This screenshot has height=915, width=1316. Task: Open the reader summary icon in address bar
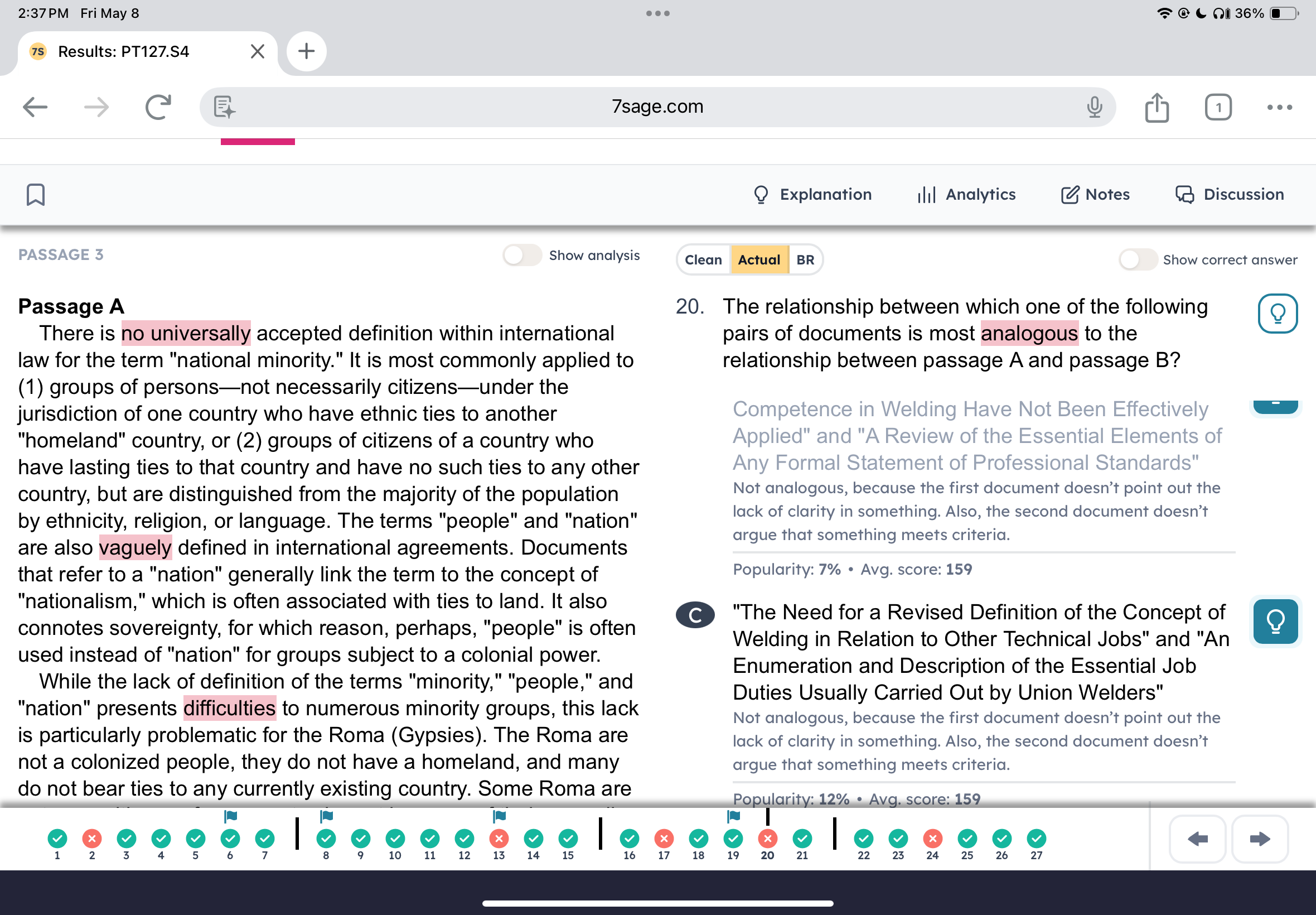pyautogui.click(x=224, y=107)
